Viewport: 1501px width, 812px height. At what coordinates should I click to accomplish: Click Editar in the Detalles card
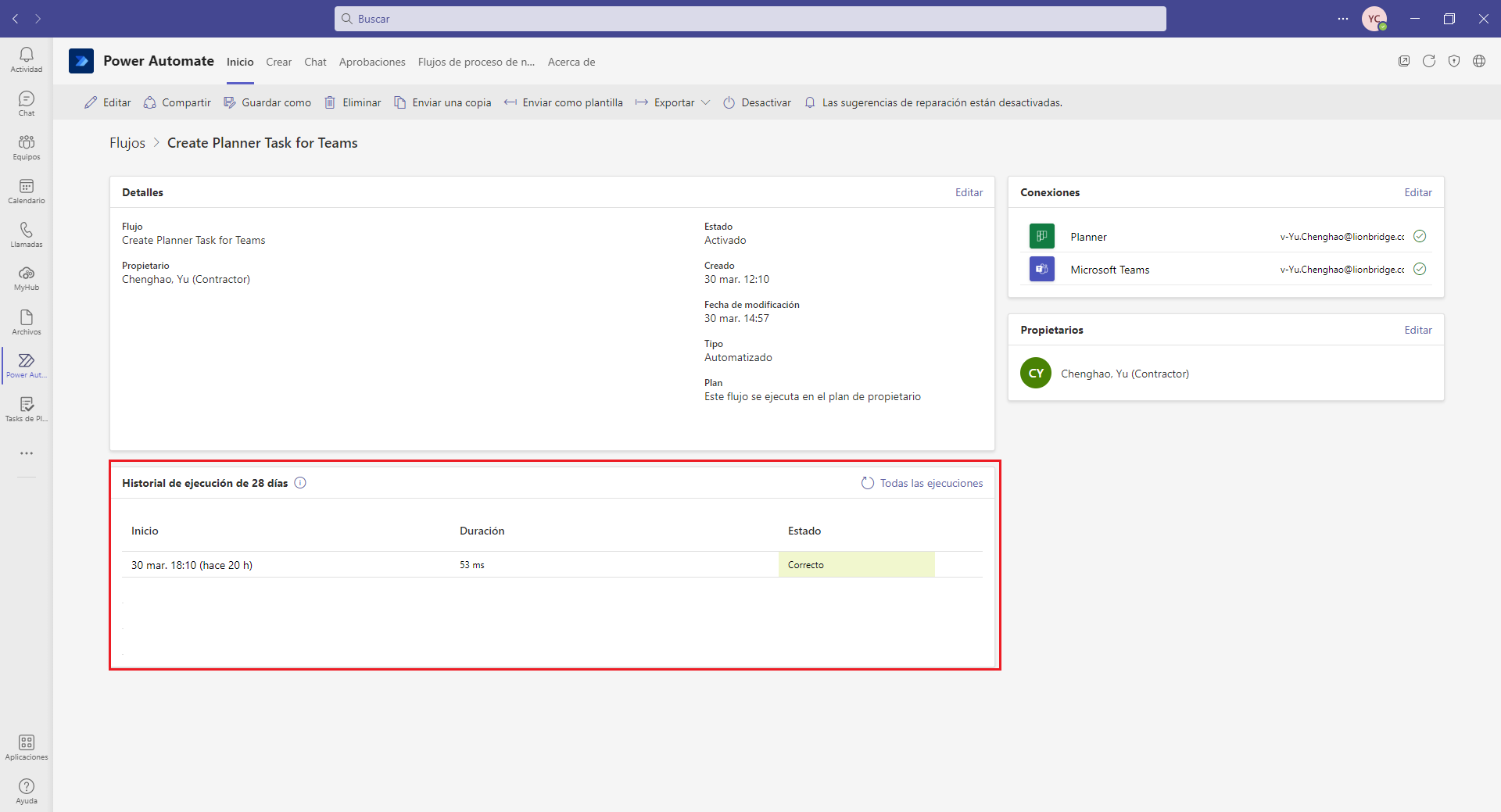[x=969, y=192]
